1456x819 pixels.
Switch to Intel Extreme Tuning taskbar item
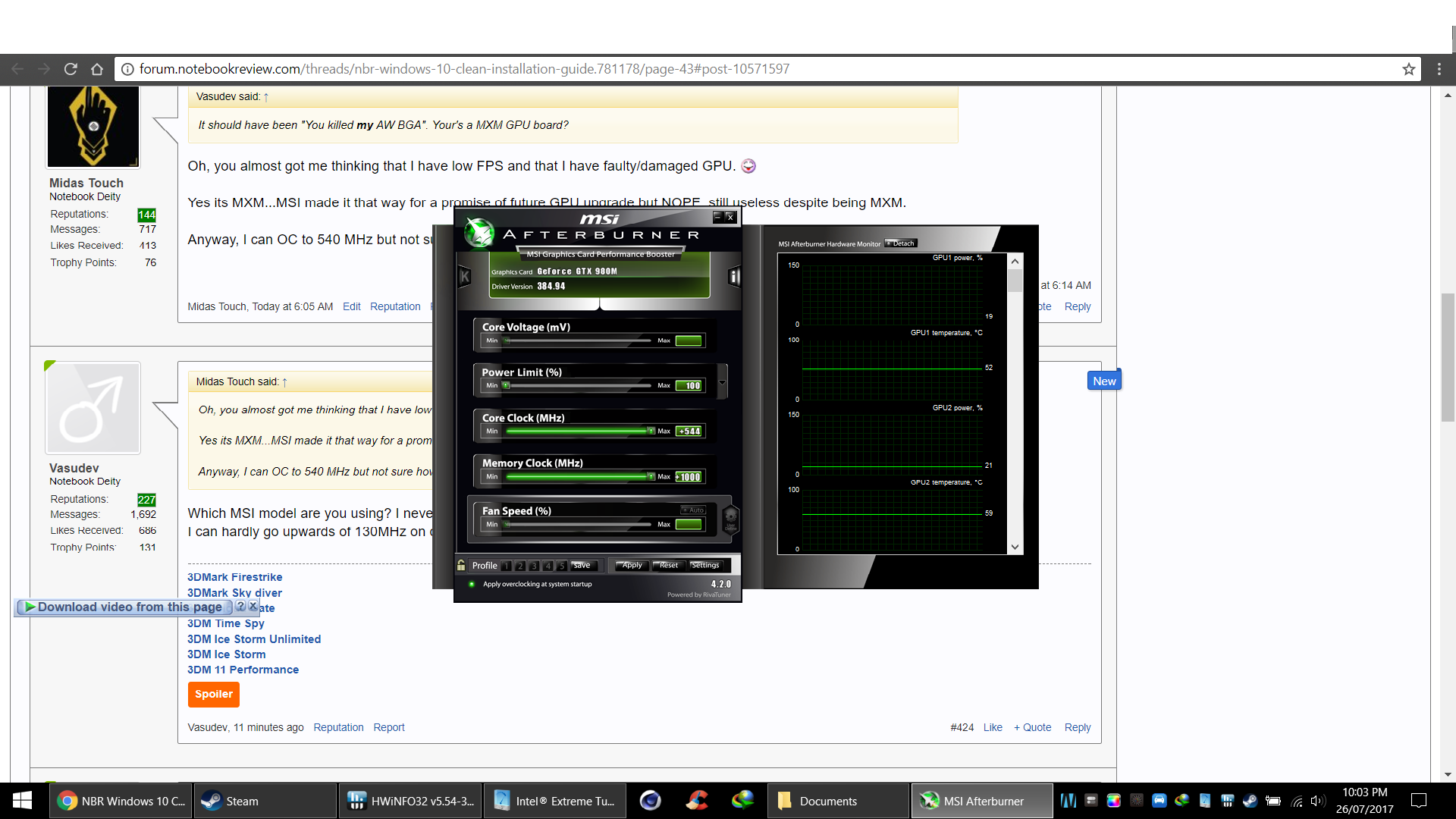tap(555, 801)
